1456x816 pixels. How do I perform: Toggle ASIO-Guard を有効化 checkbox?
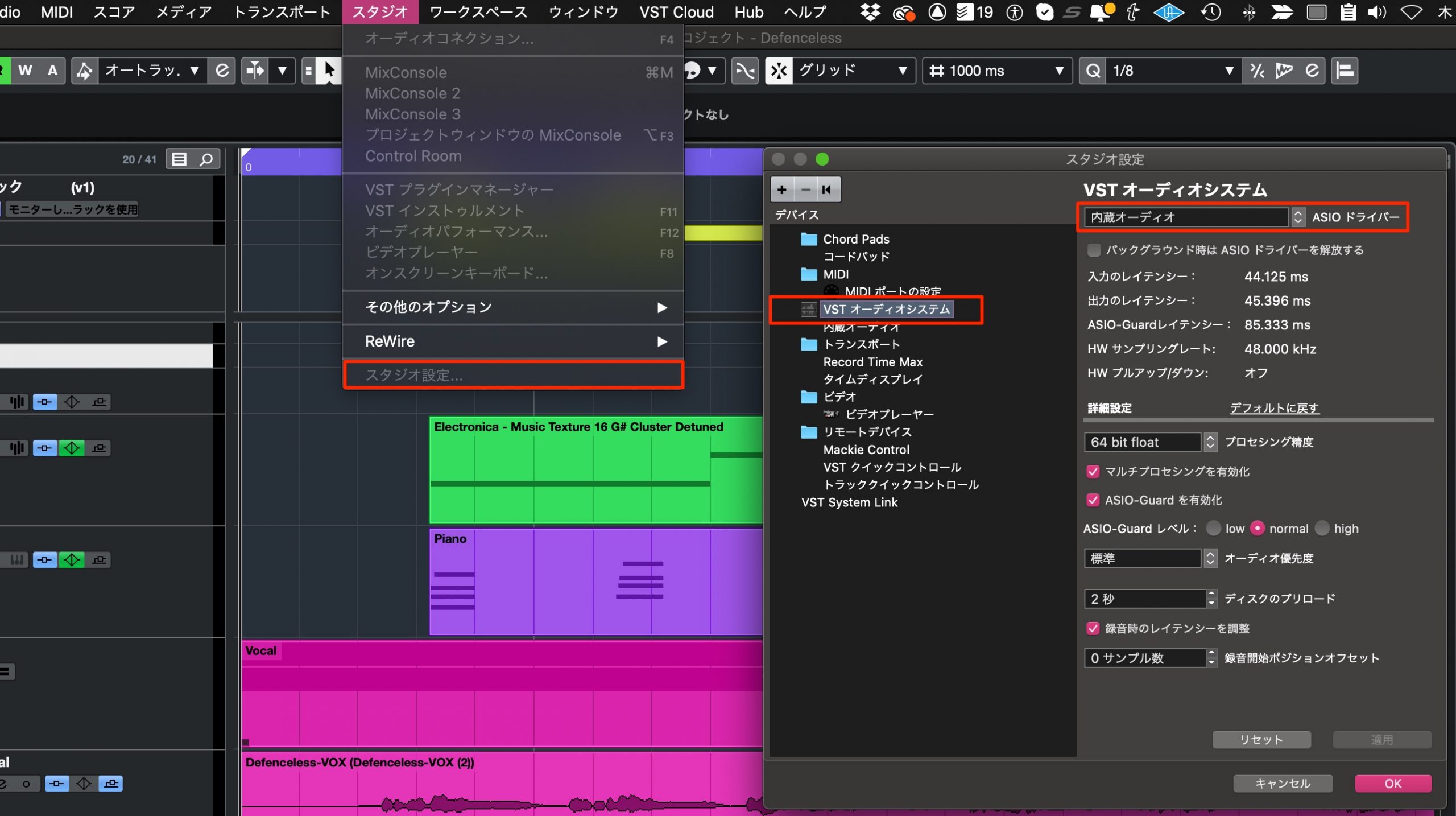1093,500
